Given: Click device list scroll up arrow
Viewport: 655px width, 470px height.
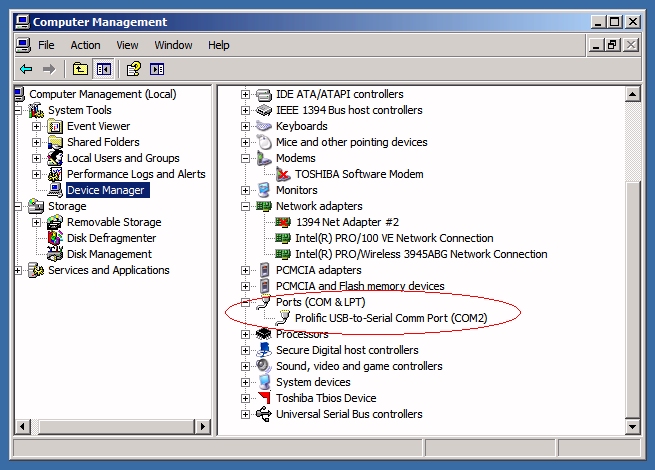Looking at the screenshot, I should tap(632, 94).
